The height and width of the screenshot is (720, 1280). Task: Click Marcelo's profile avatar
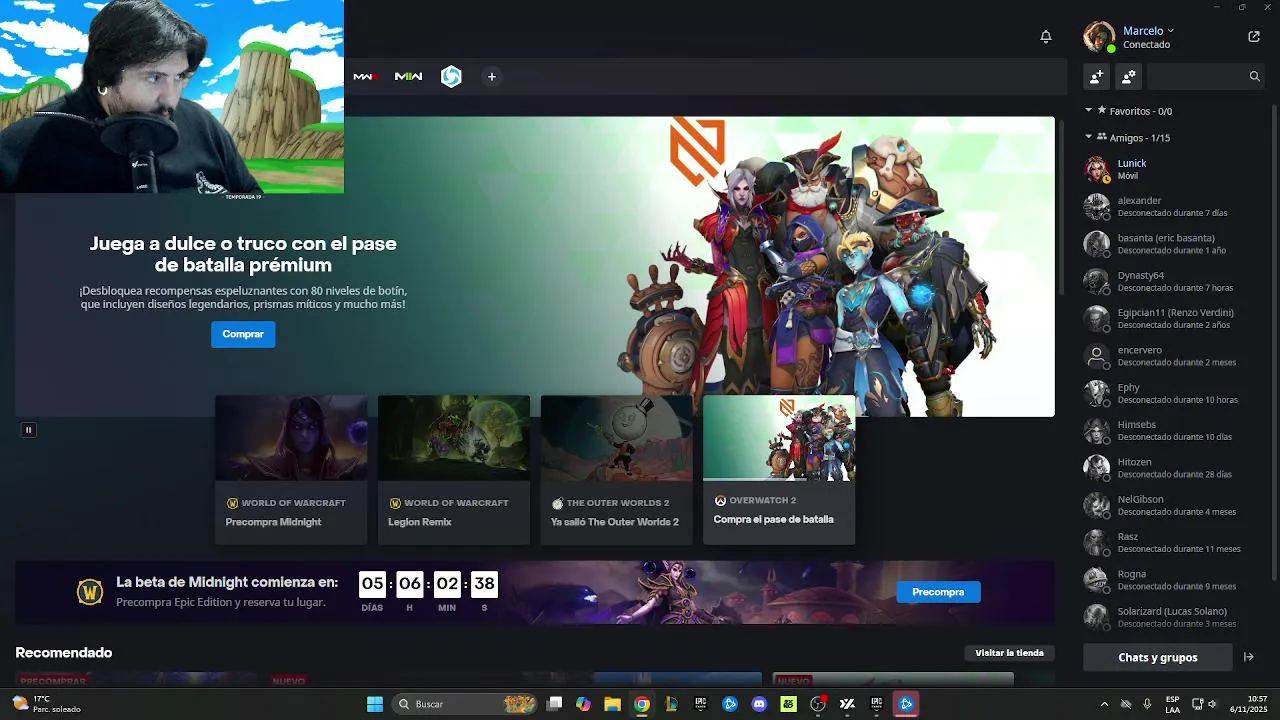point(1099,37)
